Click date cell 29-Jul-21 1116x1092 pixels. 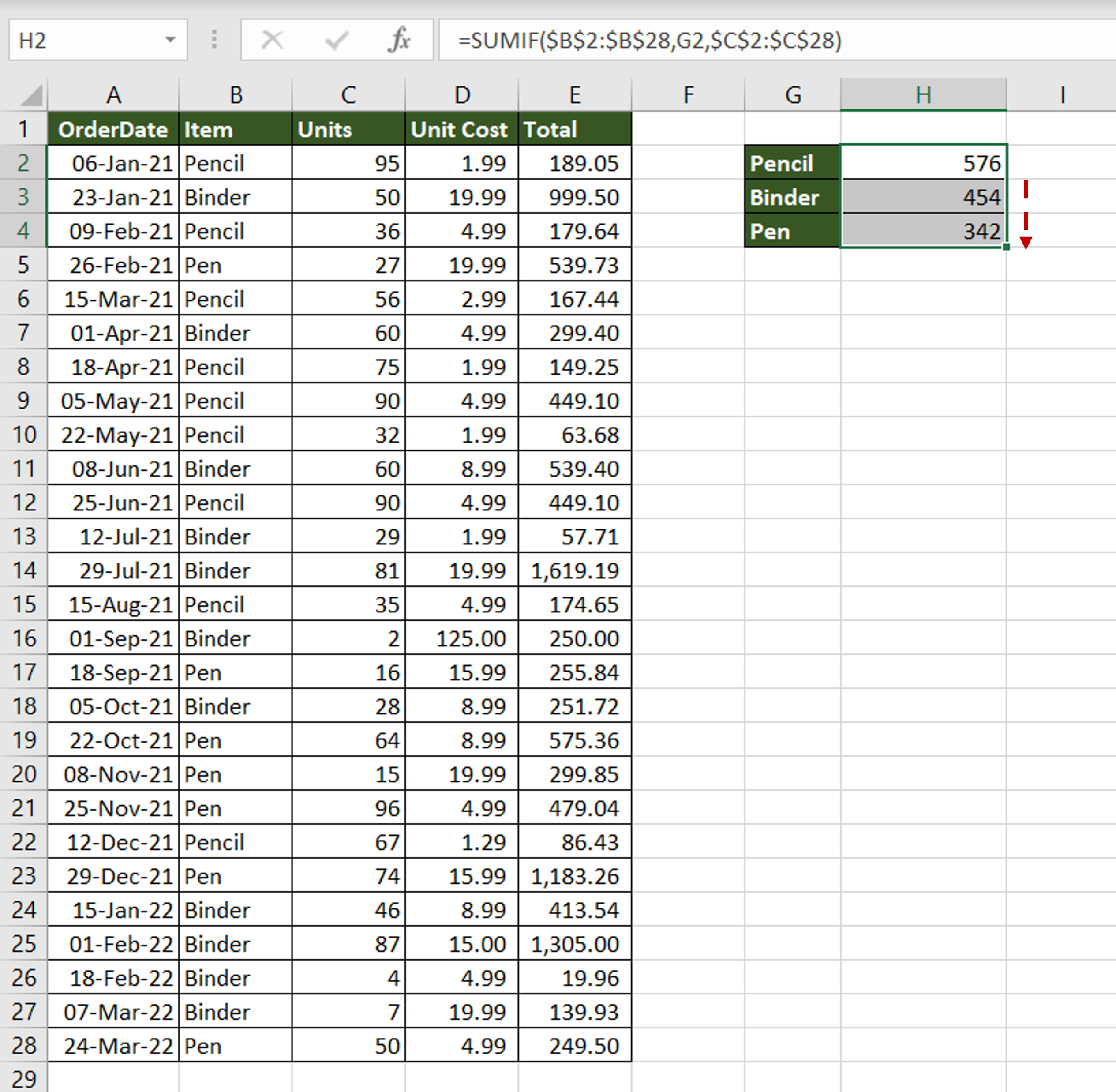tap(113, 570)
